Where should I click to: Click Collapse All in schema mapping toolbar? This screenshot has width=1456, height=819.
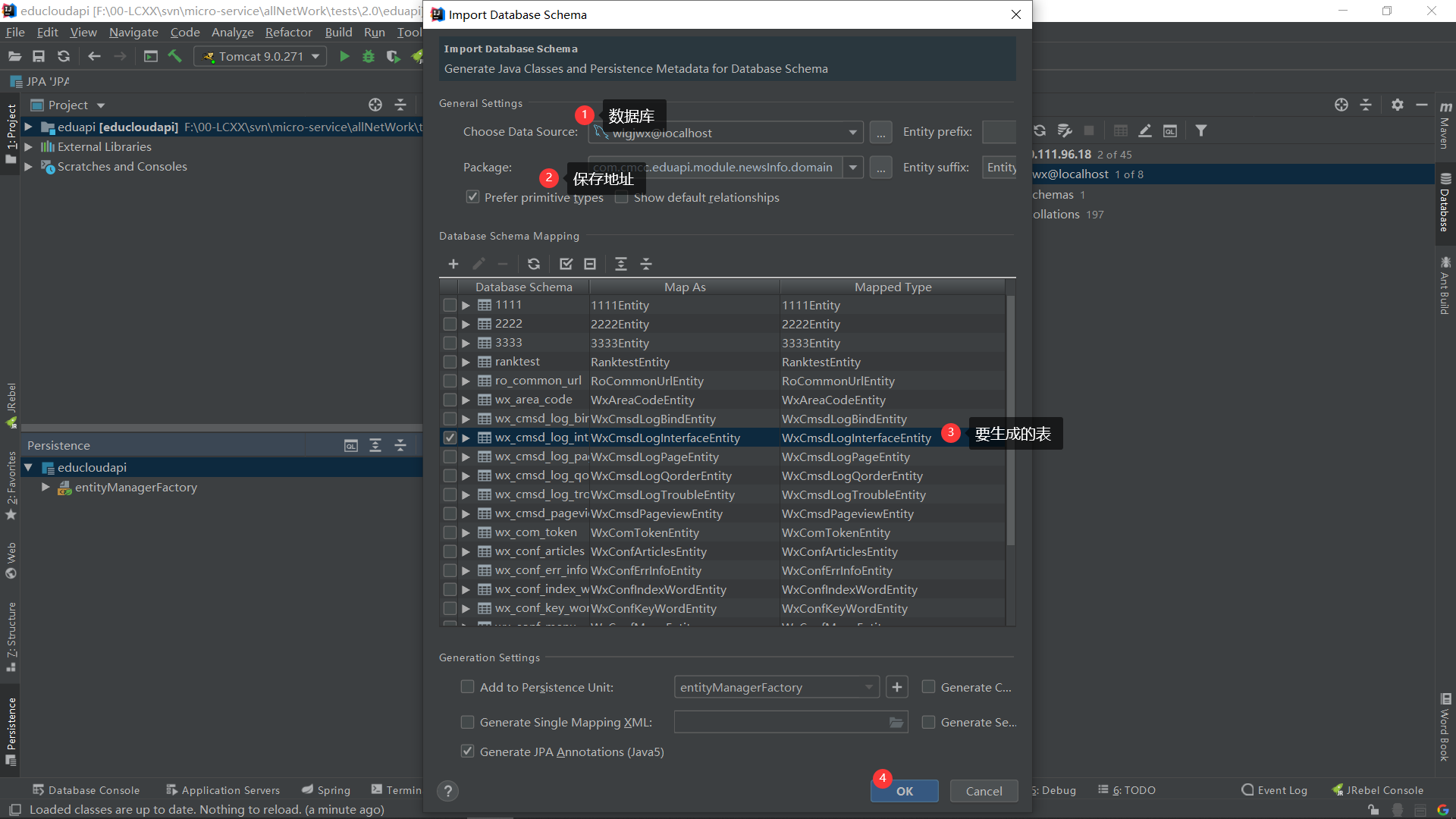click(x=646, y=264)
